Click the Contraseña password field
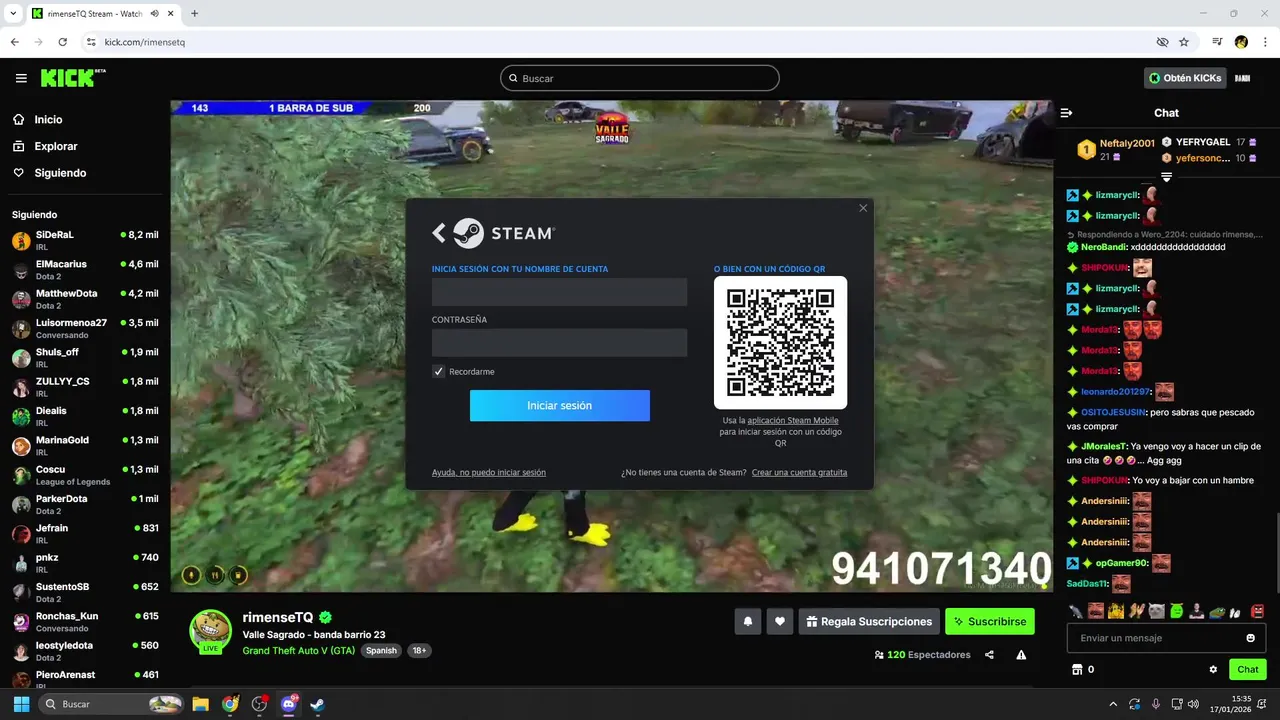 click(x=559, y=342)
